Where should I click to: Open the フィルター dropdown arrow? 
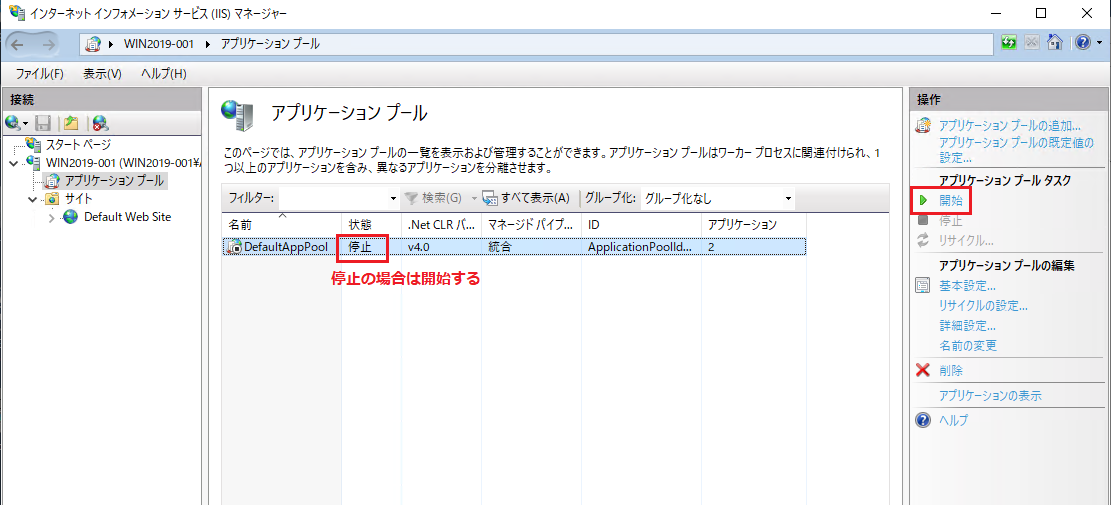[392, 198]
